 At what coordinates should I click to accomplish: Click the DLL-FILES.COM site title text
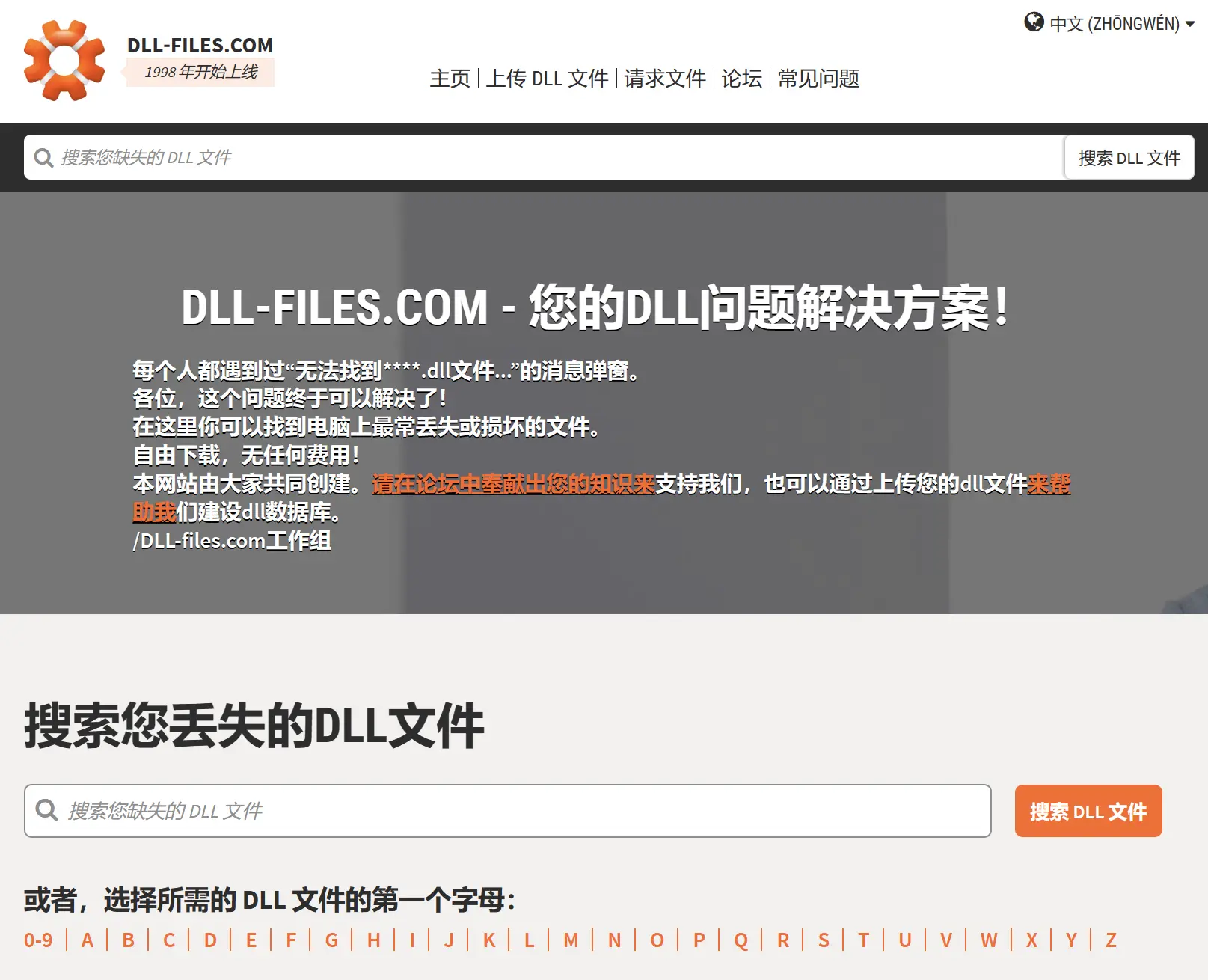point(200,46)
